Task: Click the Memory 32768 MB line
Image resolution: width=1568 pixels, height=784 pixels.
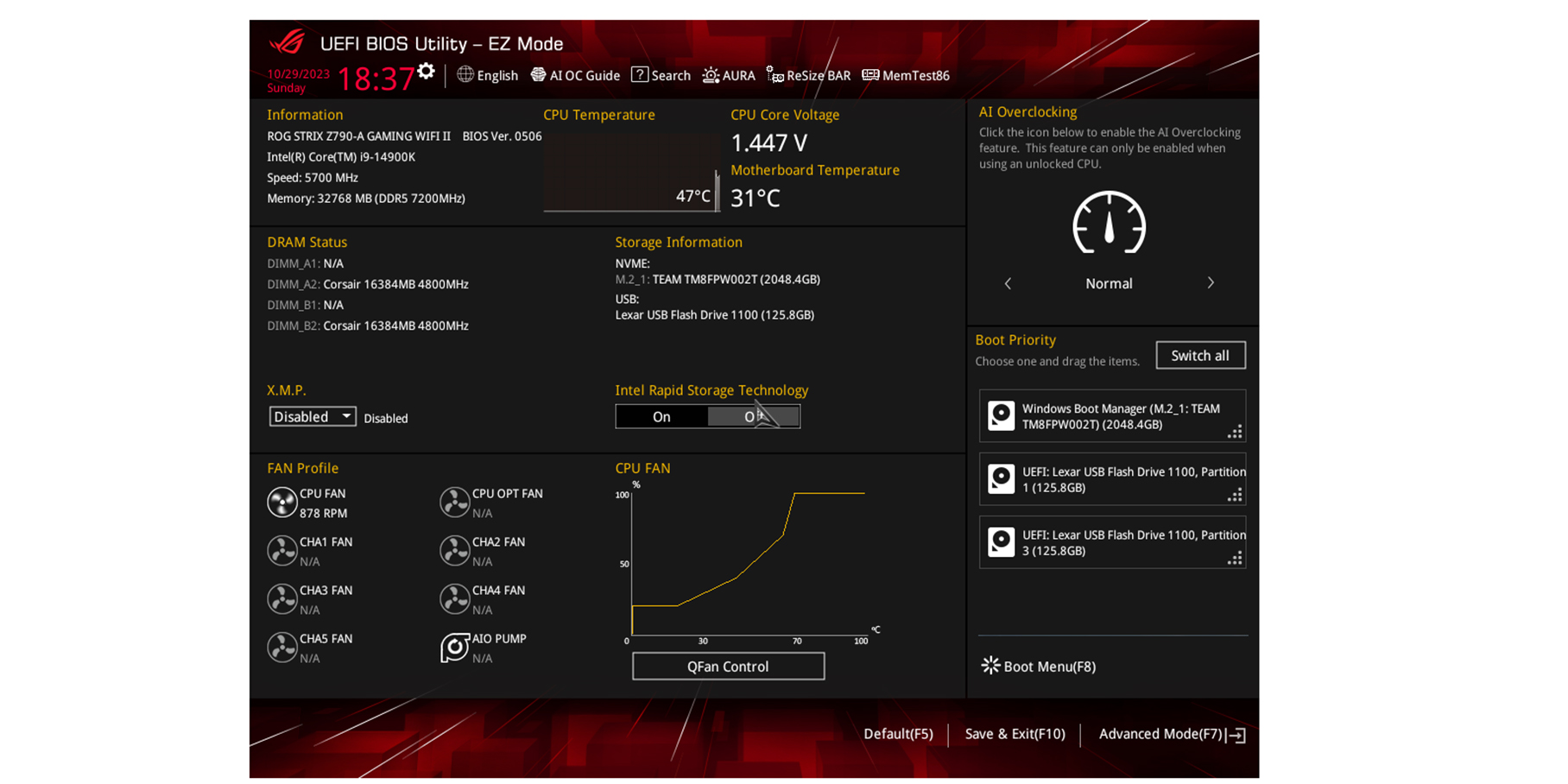Action: point(366,199)
